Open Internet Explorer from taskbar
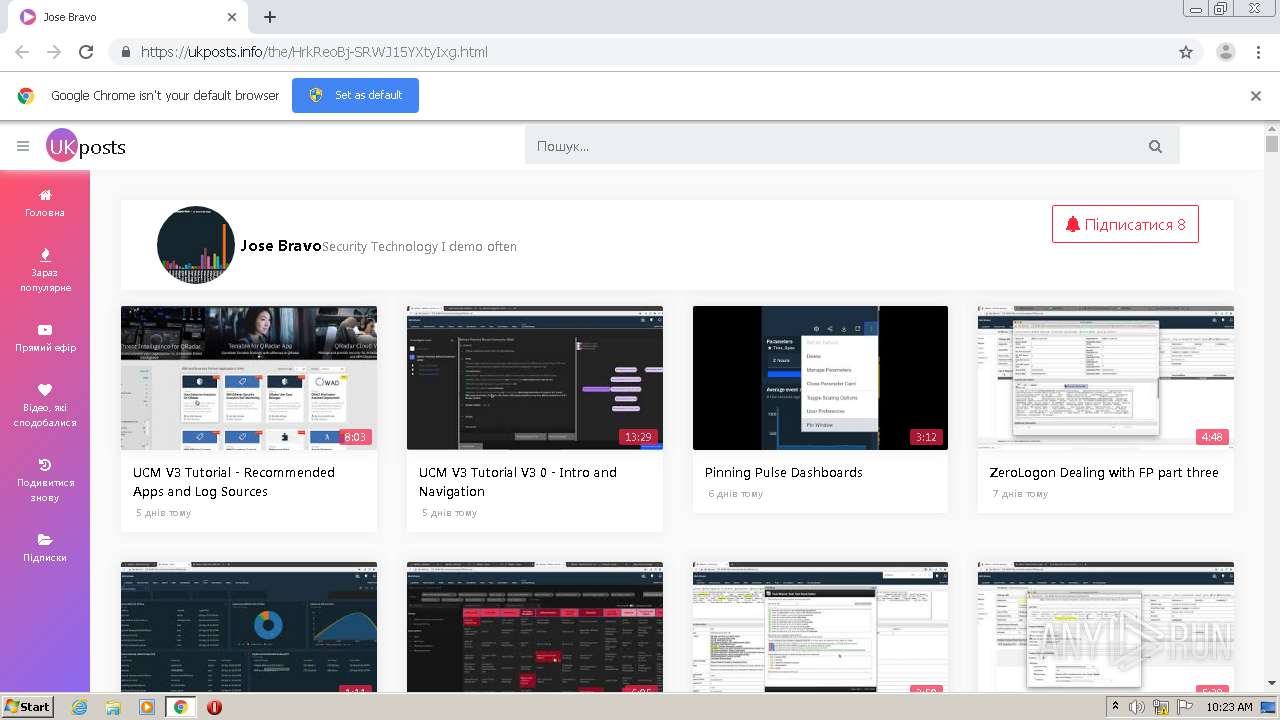 80,707
